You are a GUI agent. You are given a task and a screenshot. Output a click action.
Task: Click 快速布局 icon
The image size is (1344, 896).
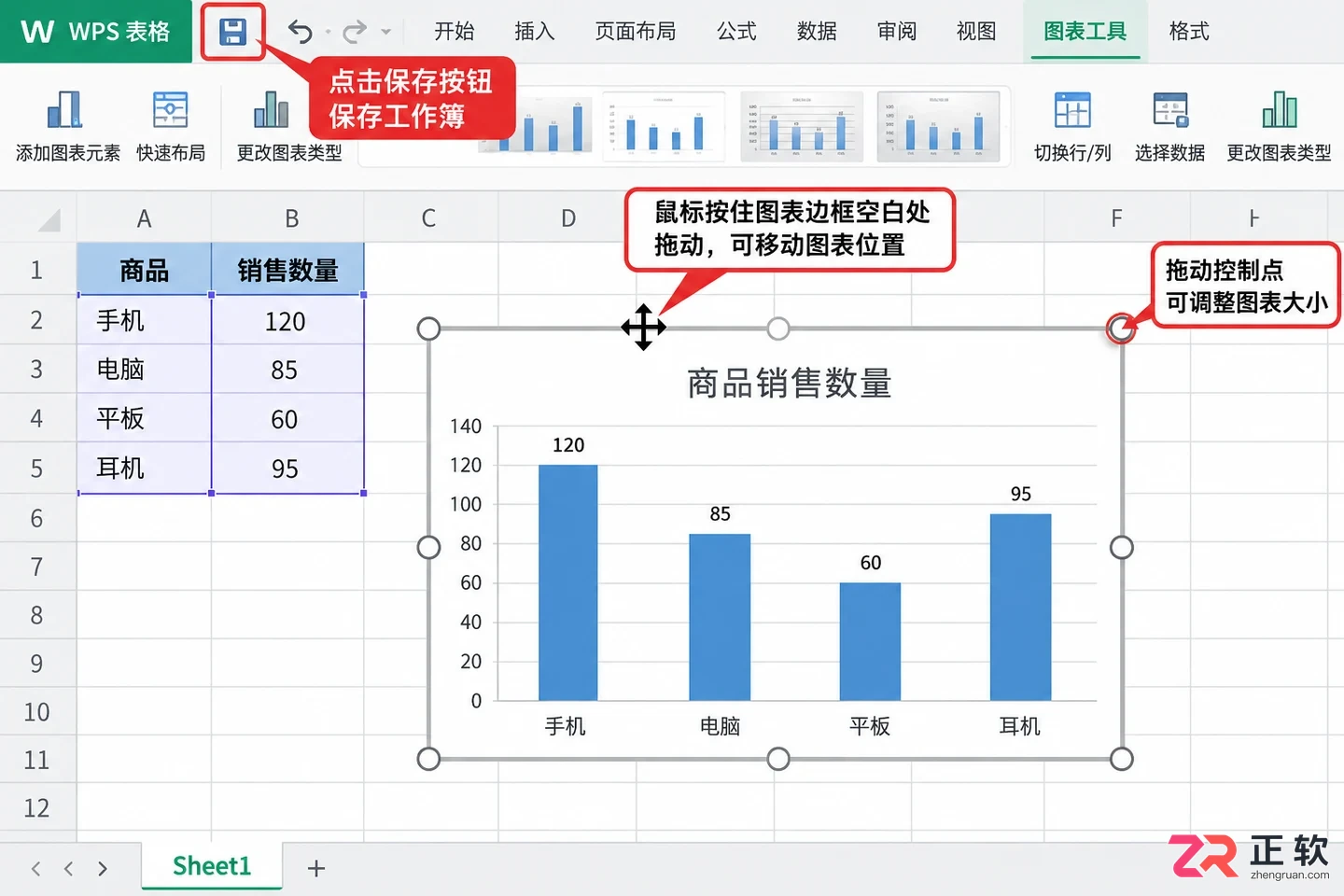tap(171, 109)
